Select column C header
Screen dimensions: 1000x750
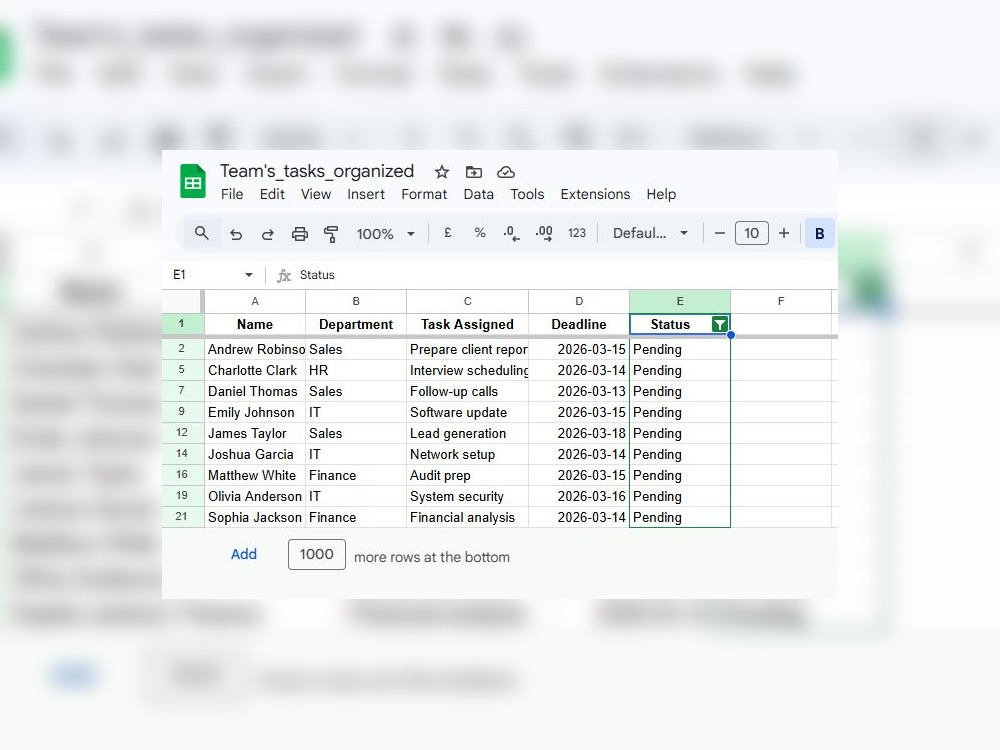(467, 301)
